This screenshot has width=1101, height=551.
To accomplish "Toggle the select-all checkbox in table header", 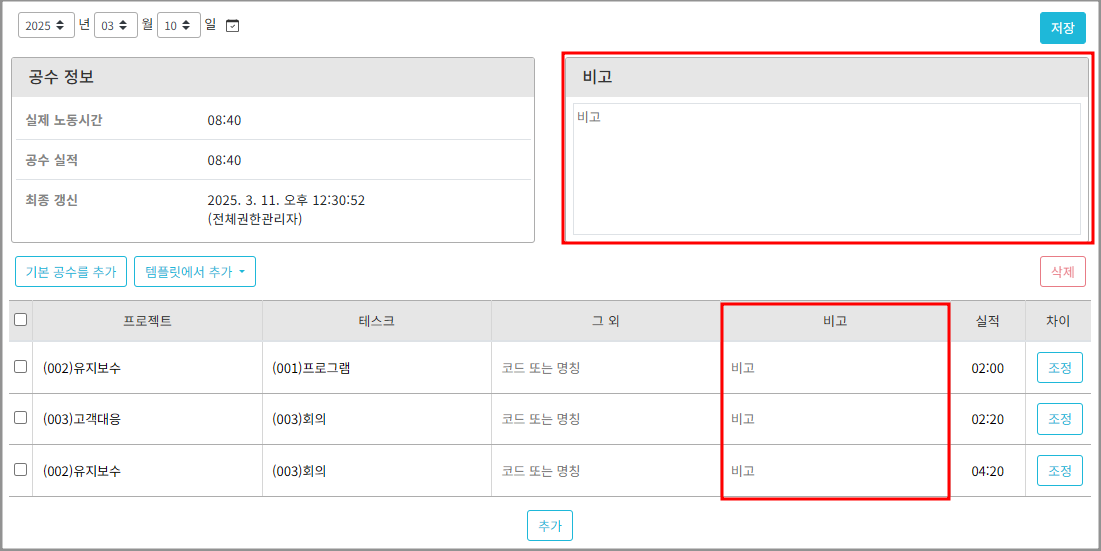I will pos(21,320).
